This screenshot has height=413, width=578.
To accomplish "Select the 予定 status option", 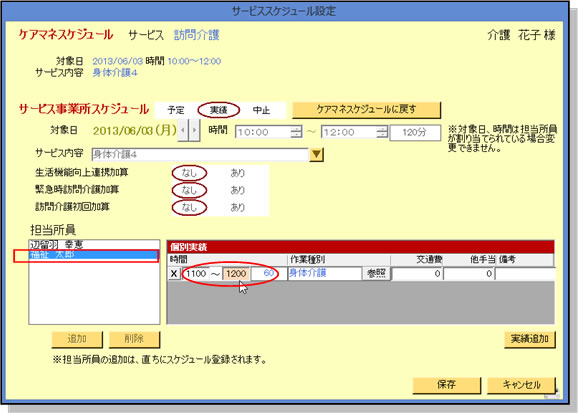I will click(176, 110).
